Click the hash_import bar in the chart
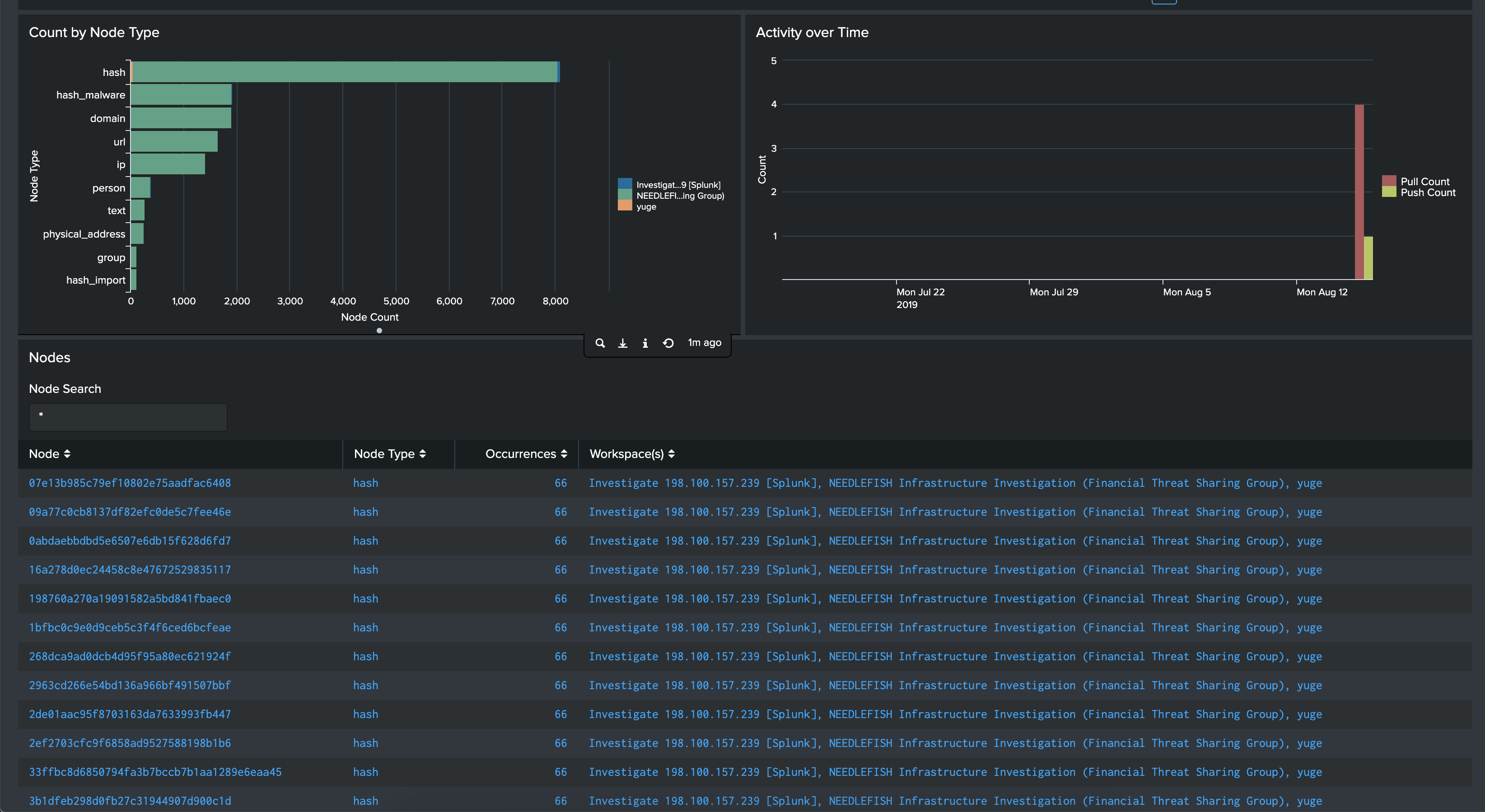 click(x=134, y=280)
